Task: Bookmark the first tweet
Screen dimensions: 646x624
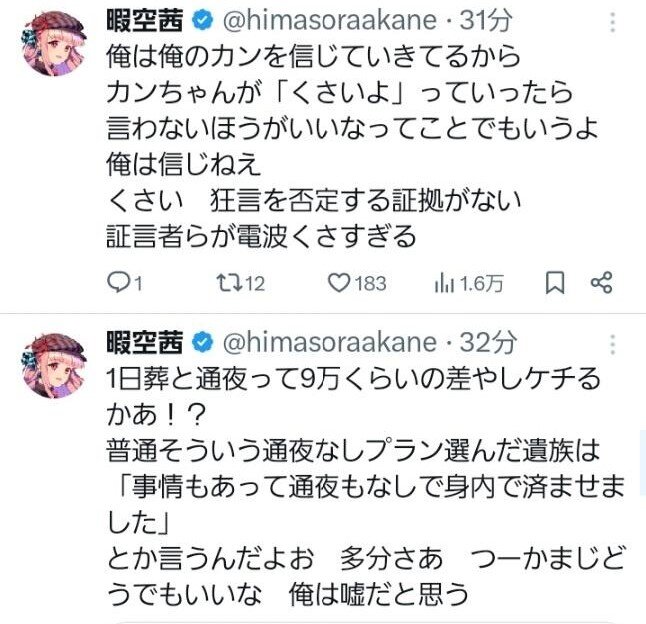Action: 555,283
